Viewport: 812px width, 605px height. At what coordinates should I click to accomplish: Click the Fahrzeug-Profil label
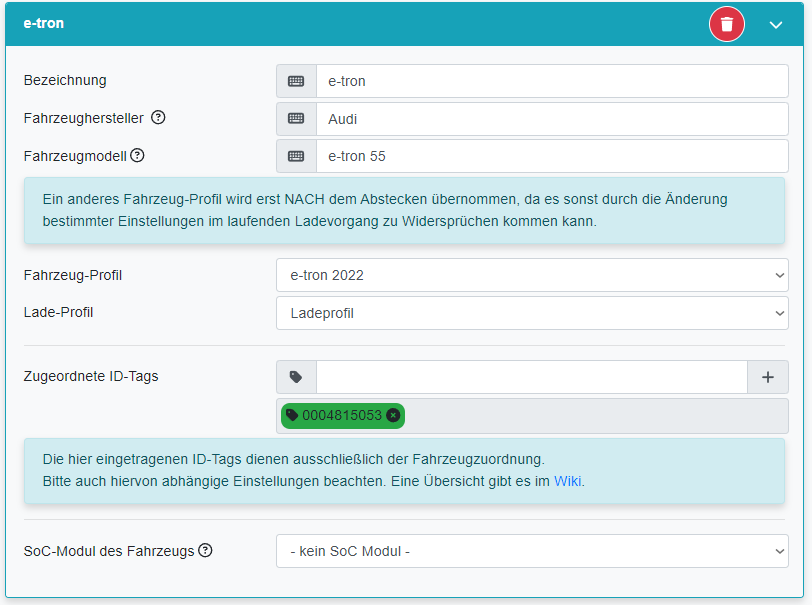[x=72, y=275]
